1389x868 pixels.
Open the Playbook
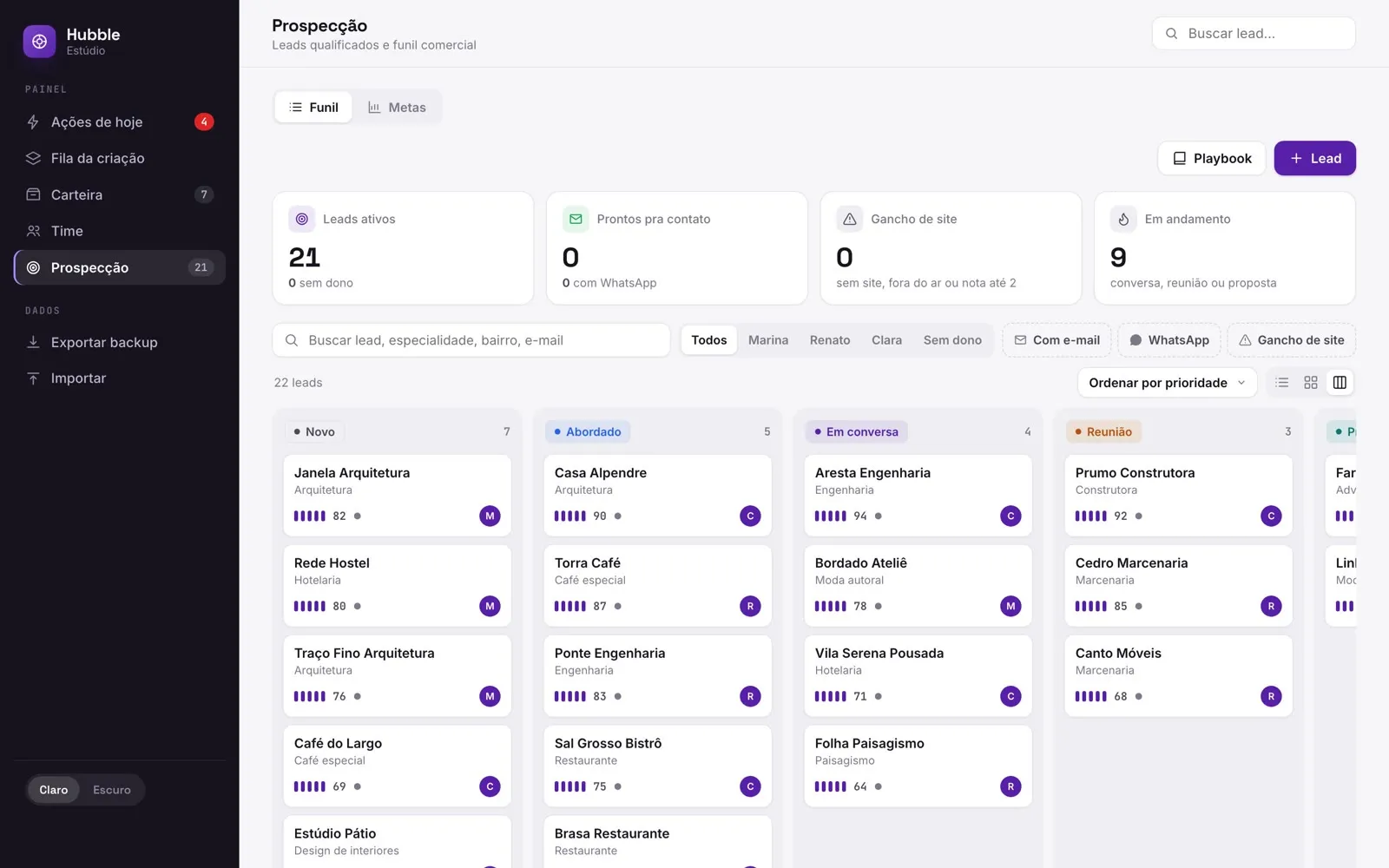coord(1212,158)
